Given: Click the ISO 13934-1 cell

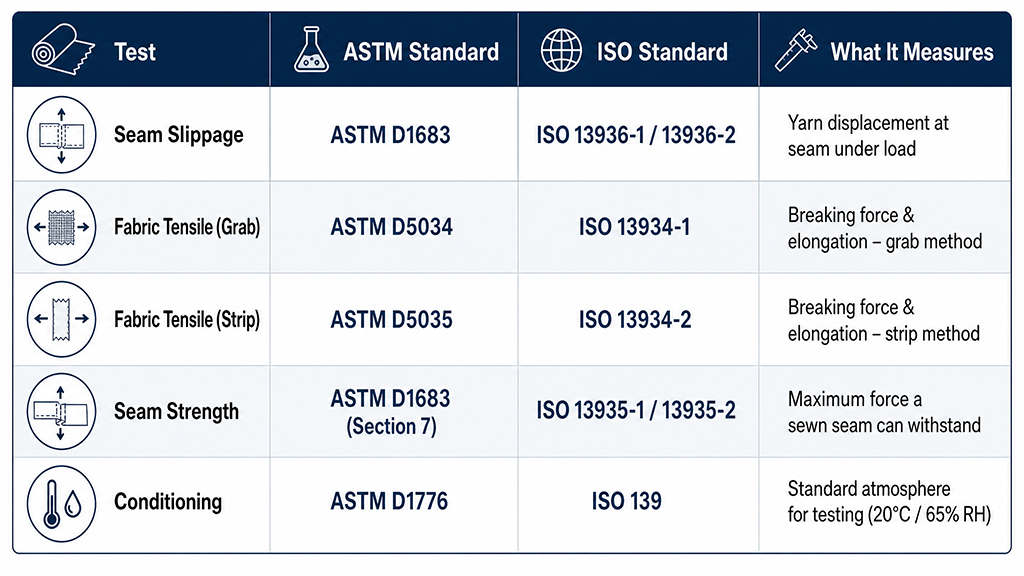Looking at the screenshot, I should pyautogui.click(x=639, y=227).
